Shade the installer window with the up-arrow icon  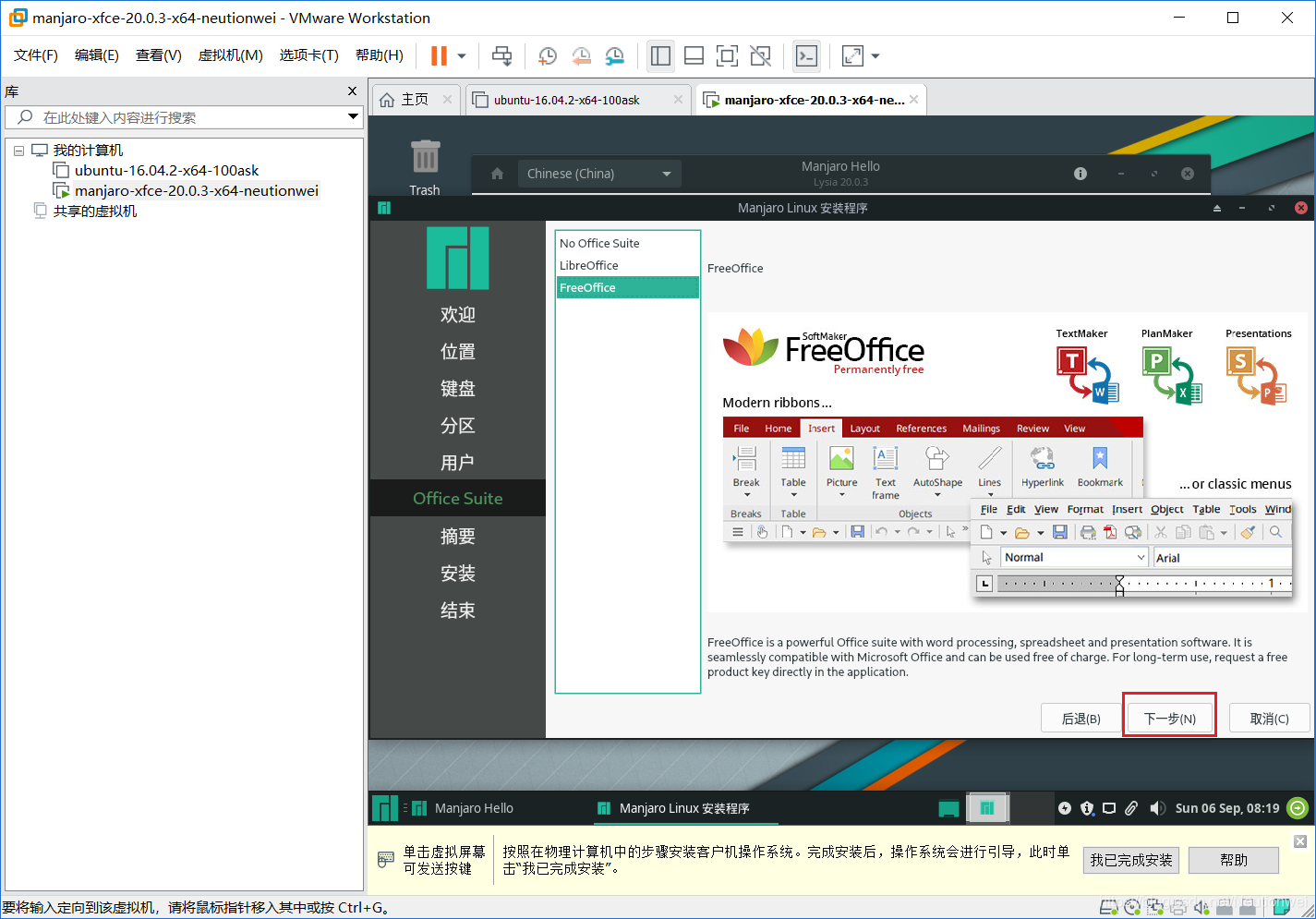coord(1217,208)
